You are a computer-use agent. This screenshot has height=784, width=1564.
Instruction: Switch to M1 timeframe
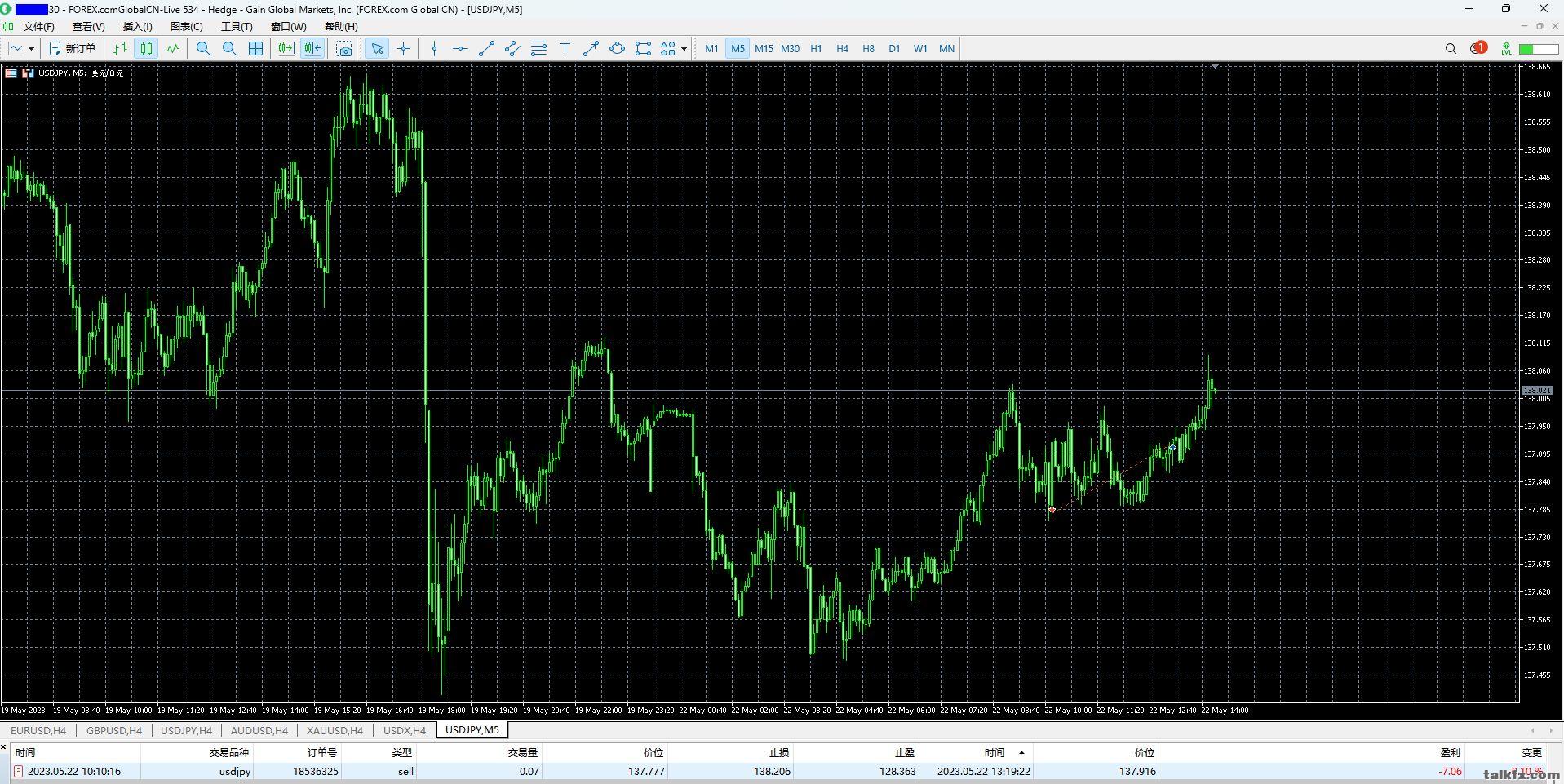711,49
